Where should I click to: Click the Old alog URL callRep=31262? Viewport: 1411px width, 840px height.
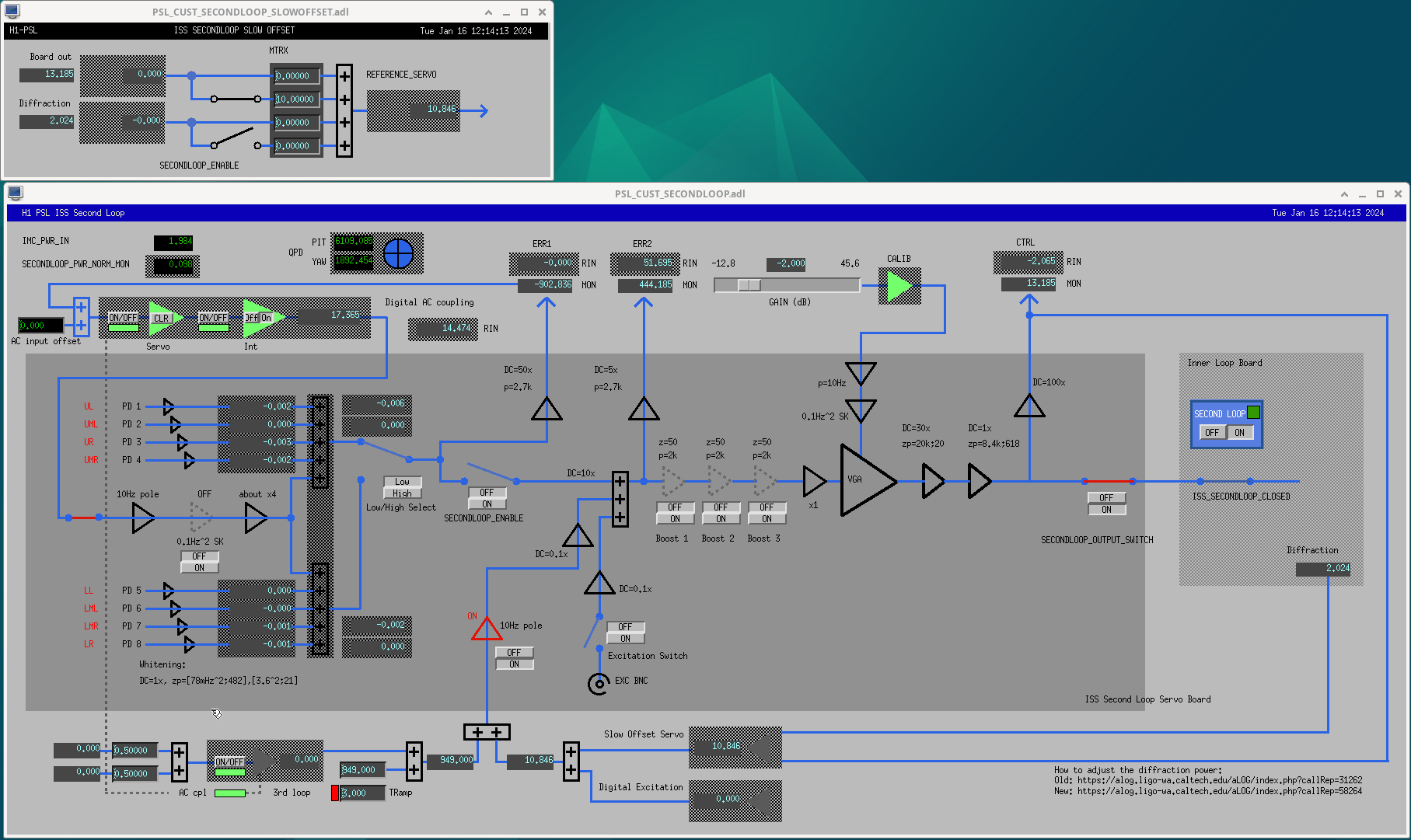pos(1220,780)
